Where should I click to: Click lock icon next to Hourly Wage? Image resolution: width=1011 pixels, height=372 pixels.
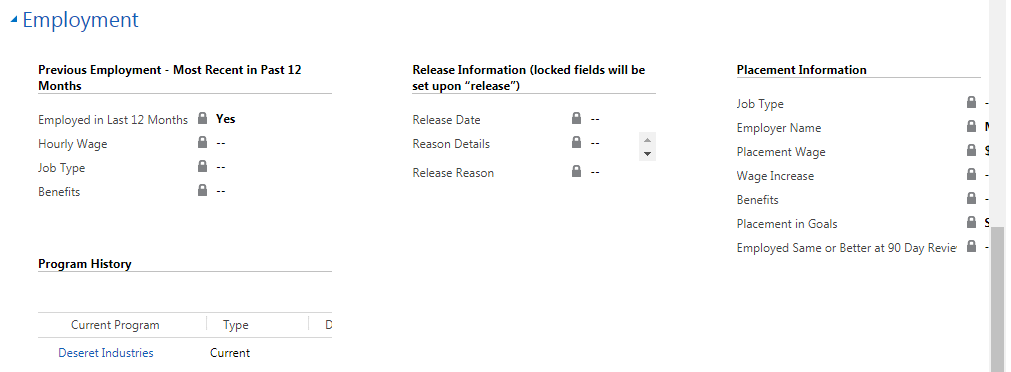pyautogui.click(x=202, y=142)
